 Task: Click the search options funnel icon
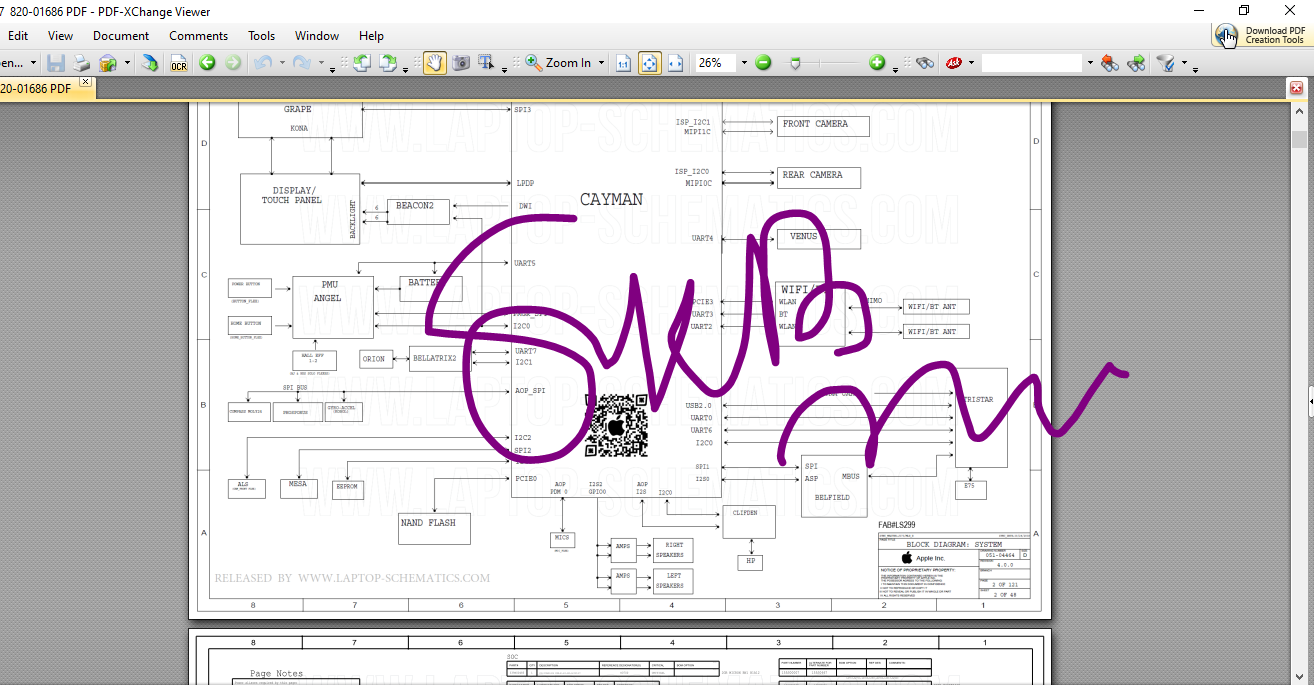pos(1165,63)
